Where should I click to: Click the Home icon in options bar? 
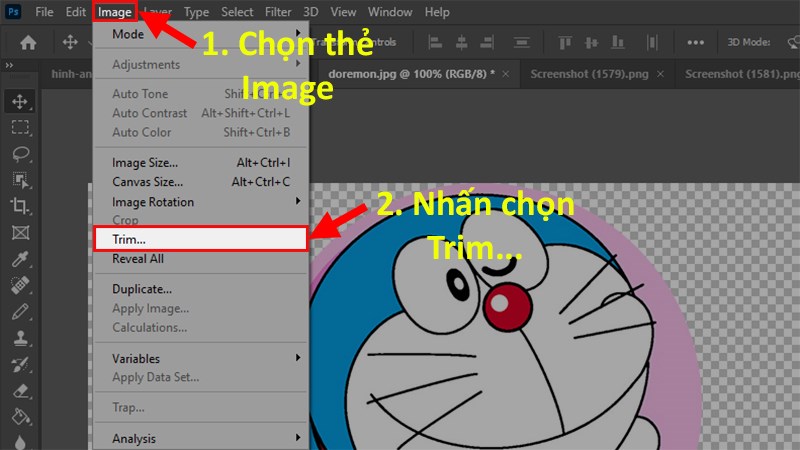28,42
